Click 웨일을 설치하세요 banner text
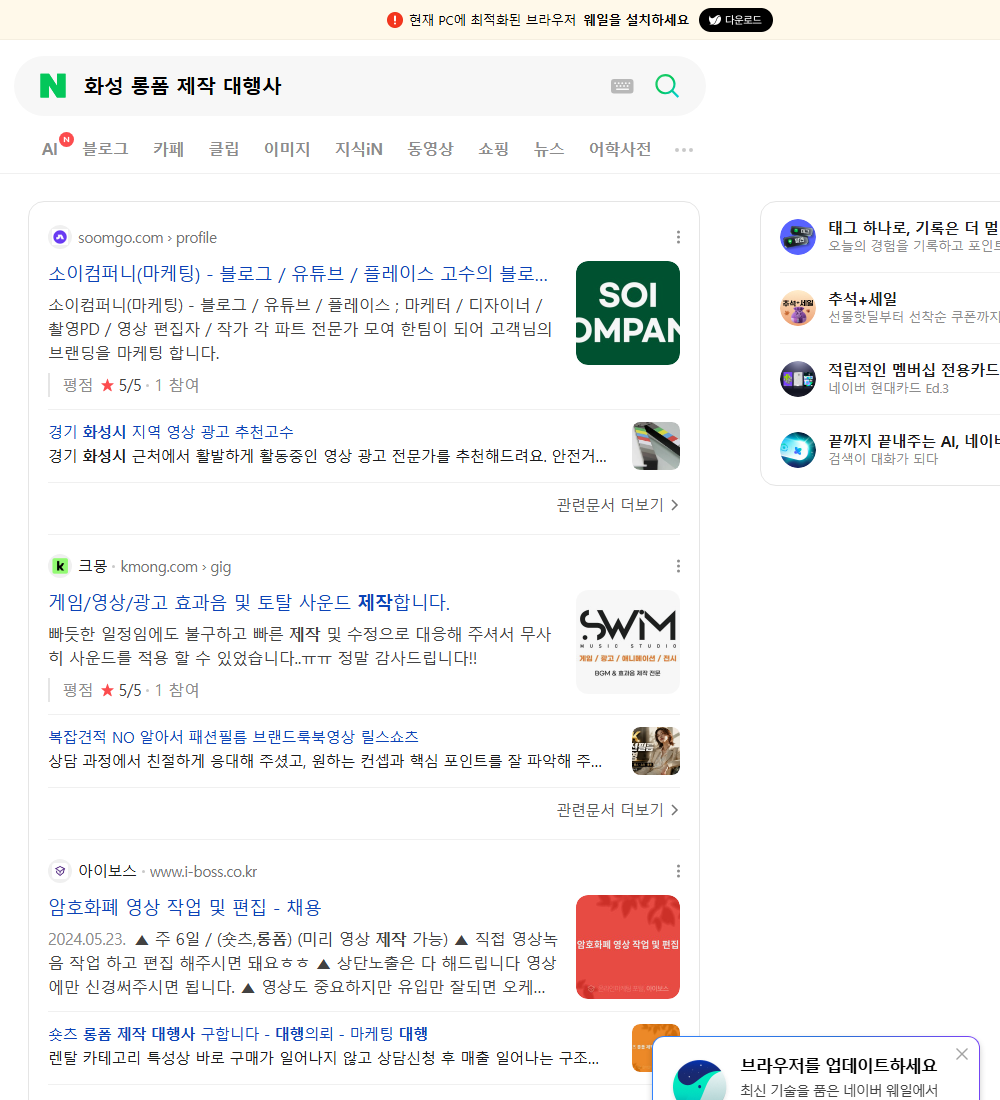 (636, 20)
